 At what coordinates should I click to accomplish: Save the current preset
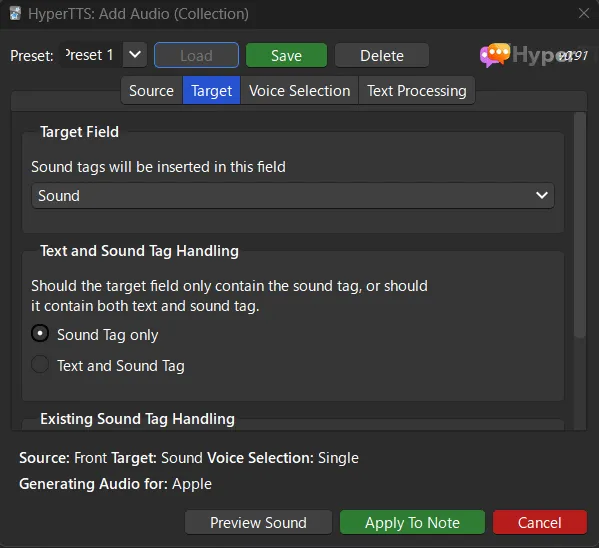point(287,55)
